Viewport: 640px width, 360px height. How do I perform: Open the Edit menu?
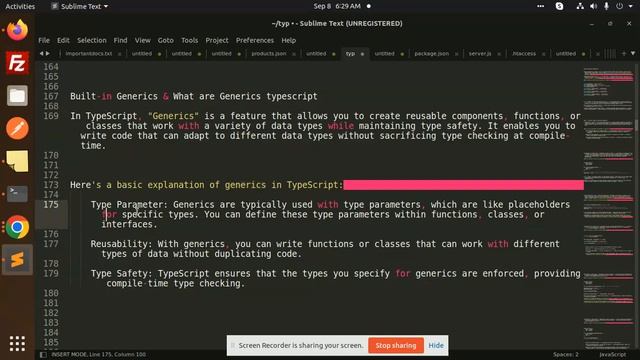pyautogui.click(x=63, y=40)
